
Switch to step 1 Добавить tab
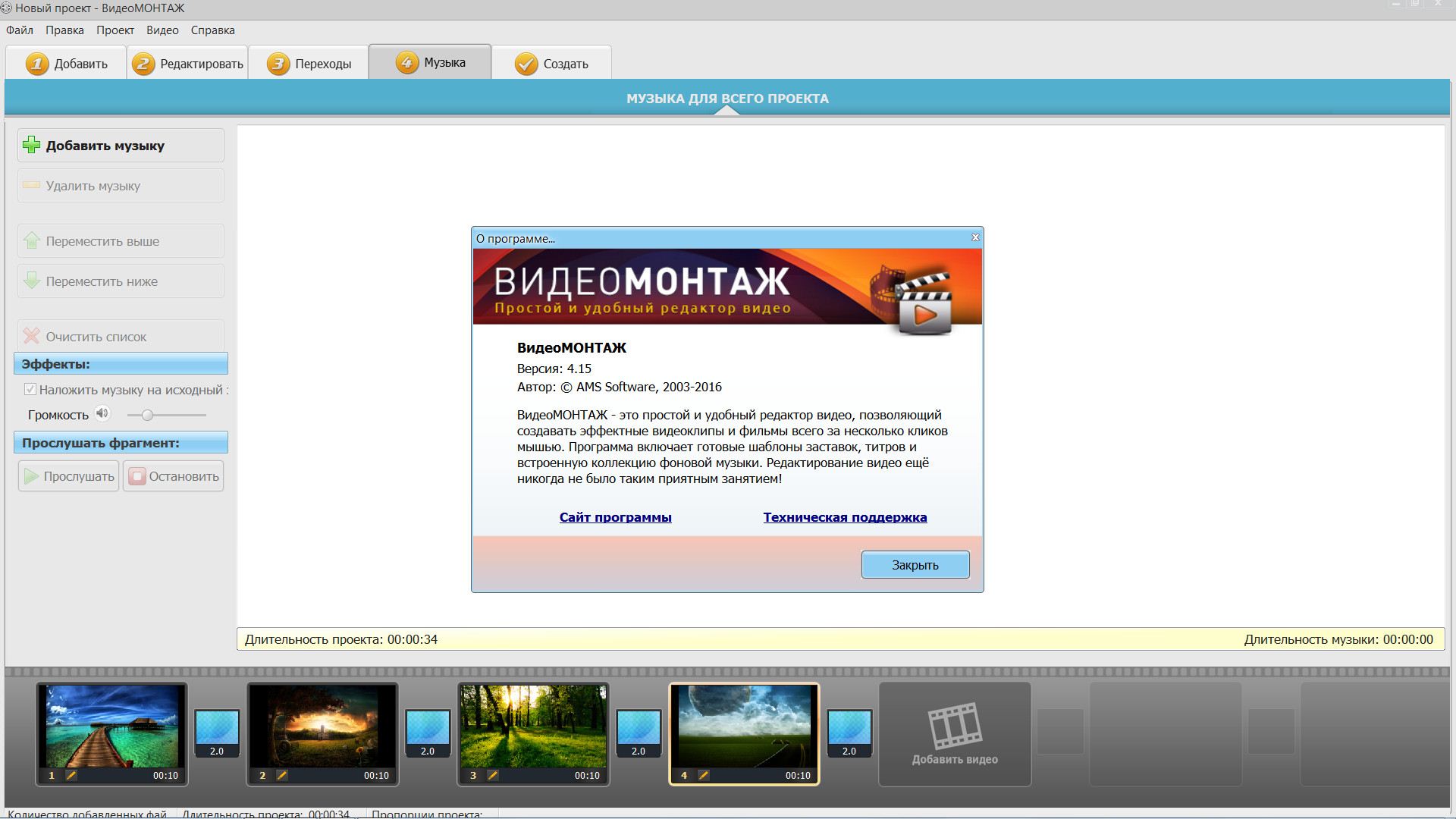[66, 63]
